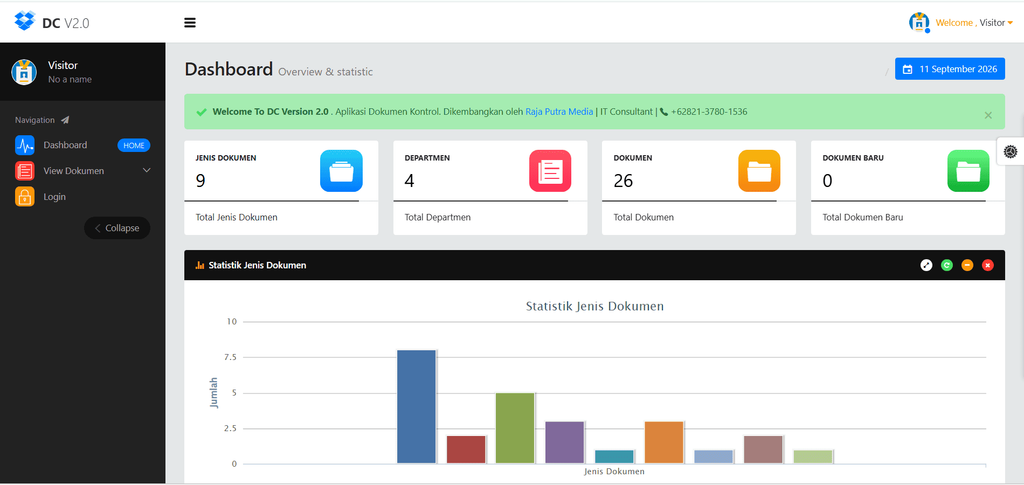Expand the View Dokumen chevron
Viewport: 1024px width, 485px height.
tap(146, 170)
